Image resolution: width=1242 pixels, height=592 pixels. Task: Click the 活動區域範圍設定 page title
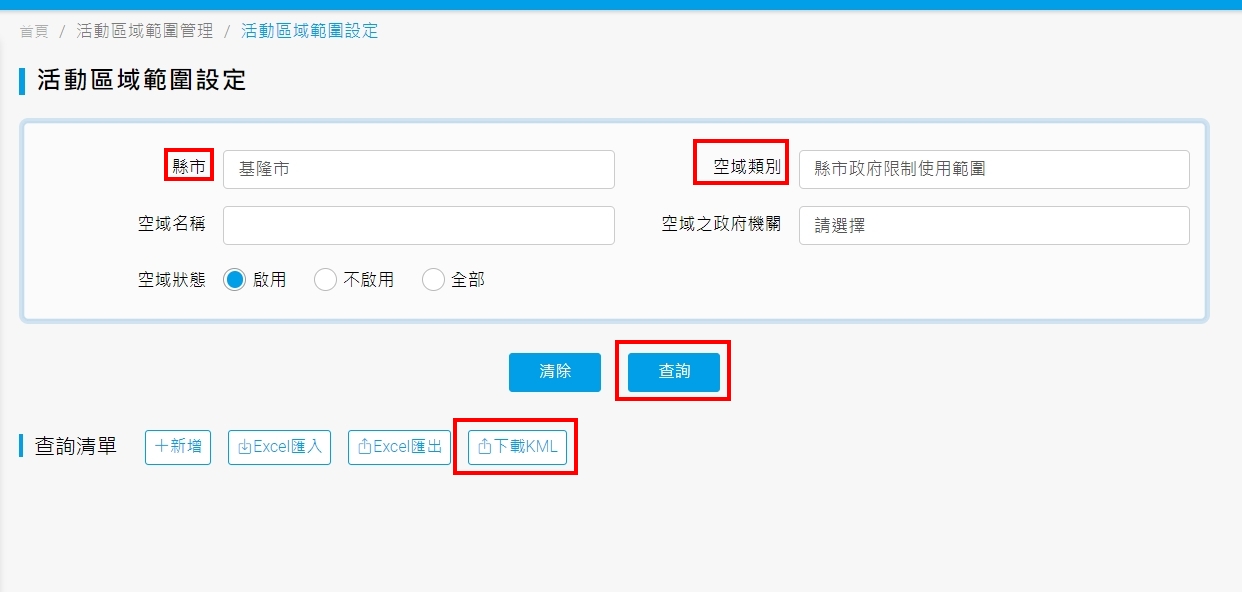pyautogui.click(x=141, y=81)
